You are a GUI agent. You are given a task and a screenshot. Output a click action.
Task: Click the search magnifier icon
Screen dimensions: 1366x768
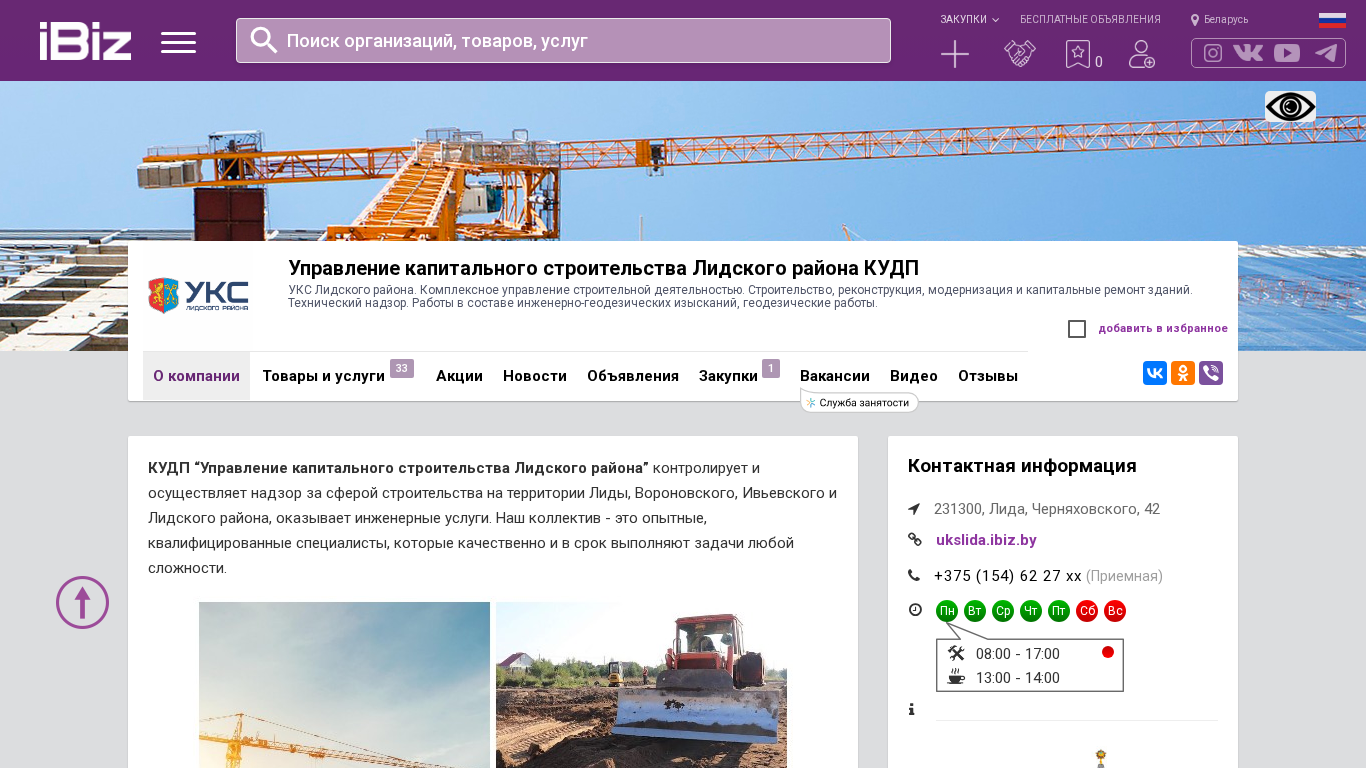click(x=264, y=40)
